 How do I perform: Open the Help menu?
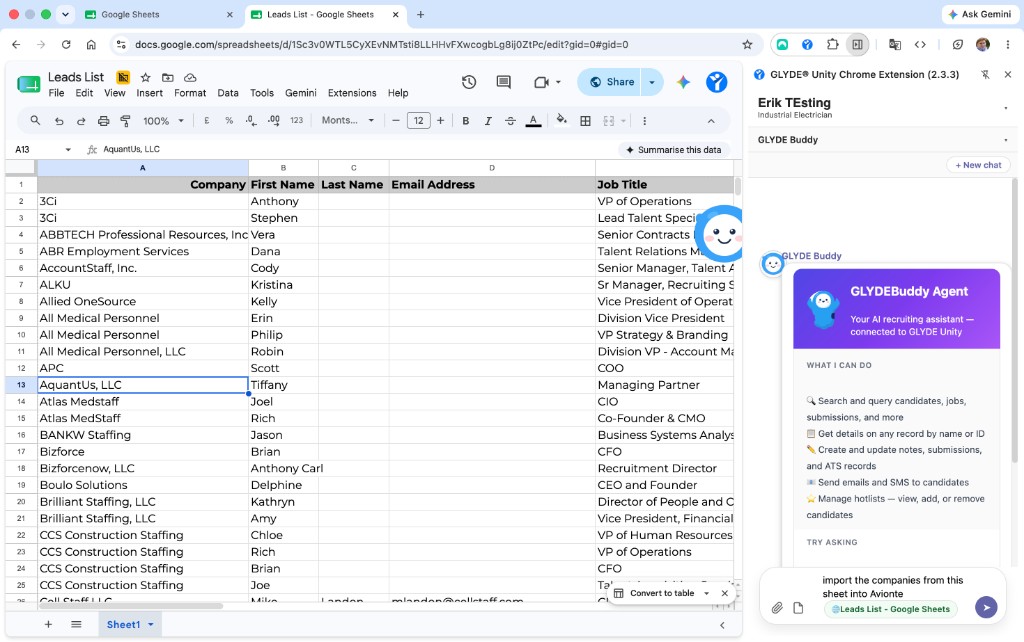click(398, 93)
